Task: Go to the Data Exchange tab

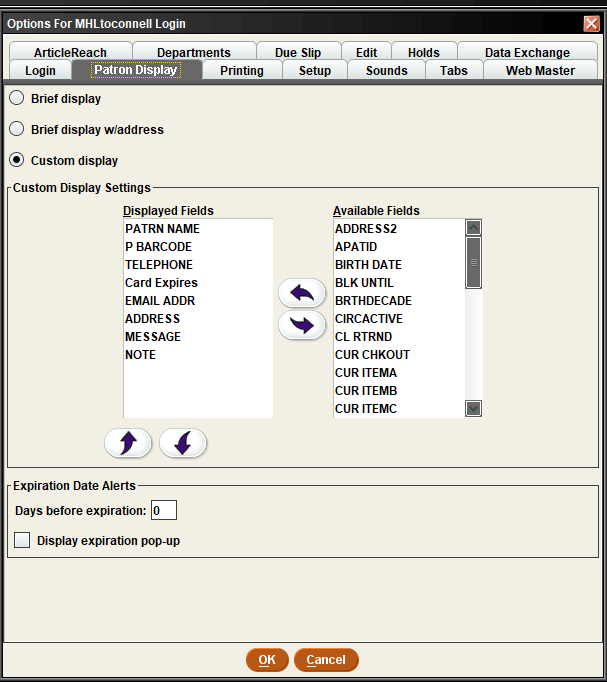Action: pos(527,52)
